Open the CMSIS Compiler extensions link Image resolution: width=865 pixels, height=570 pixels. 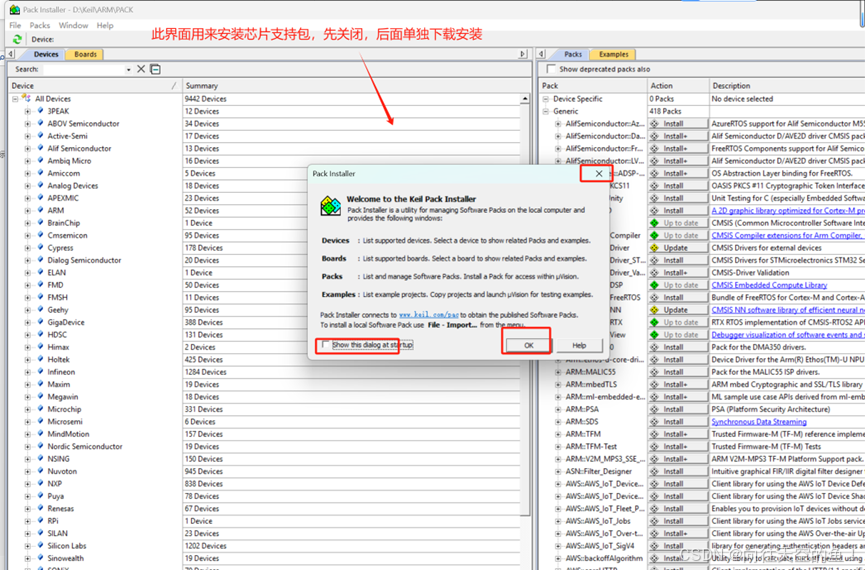coord(787,236)
